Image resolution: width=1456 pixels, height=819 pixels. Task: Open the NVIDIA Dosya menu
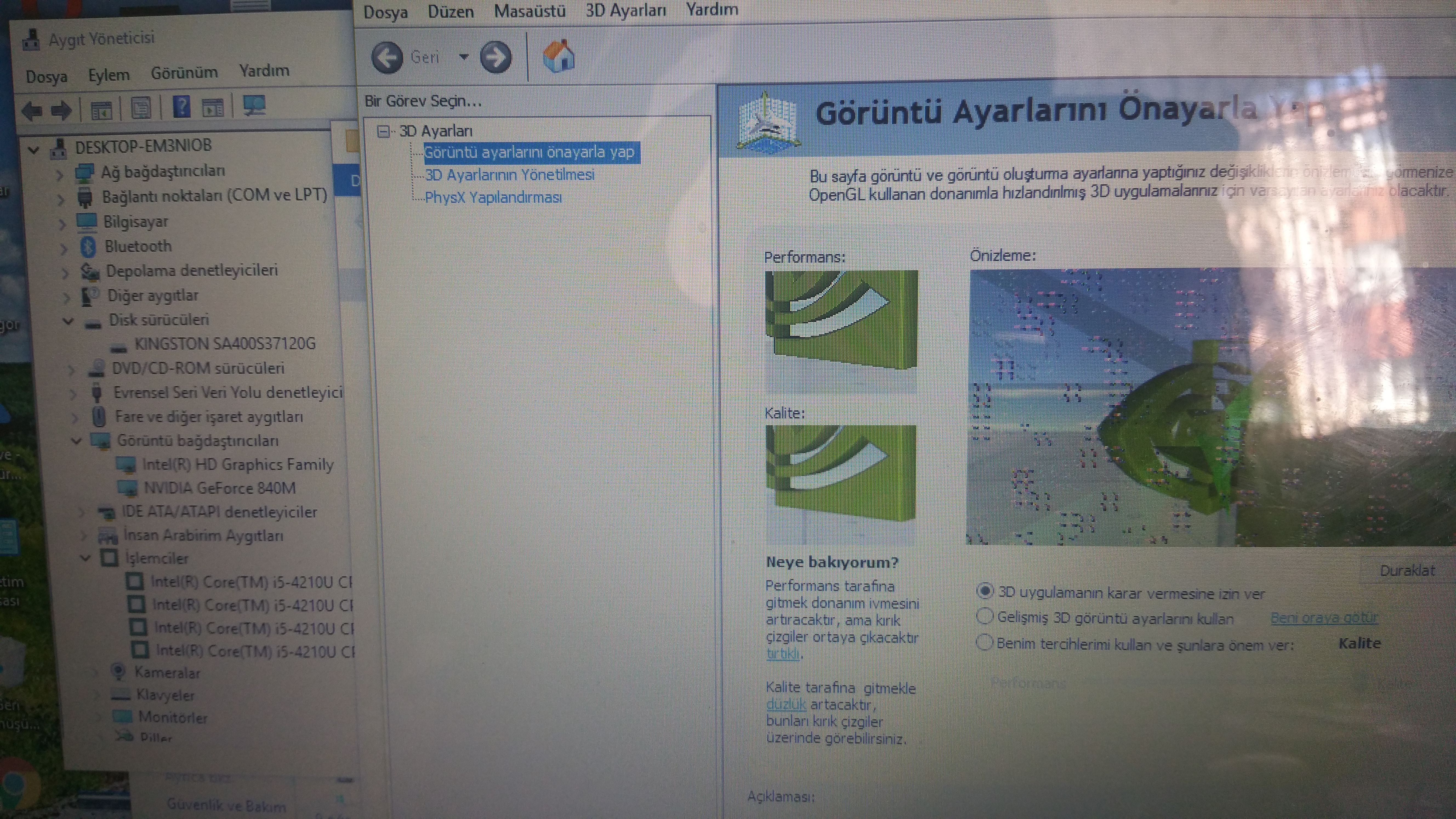[385, 12]
